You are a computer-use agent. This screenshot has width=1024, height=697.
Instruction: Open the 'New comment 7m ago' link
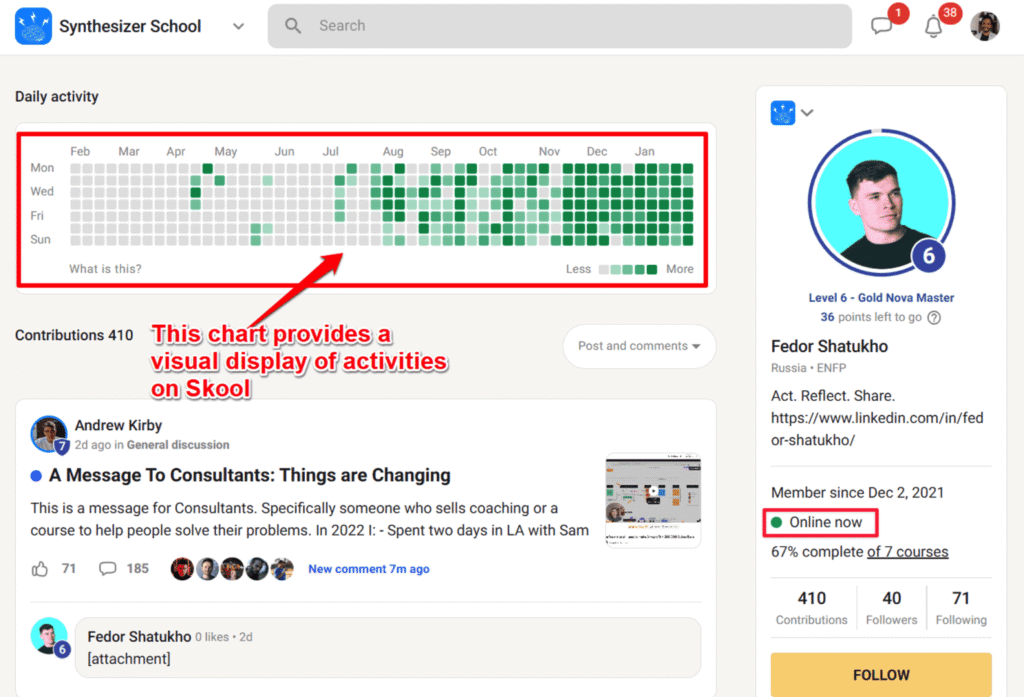369,569
